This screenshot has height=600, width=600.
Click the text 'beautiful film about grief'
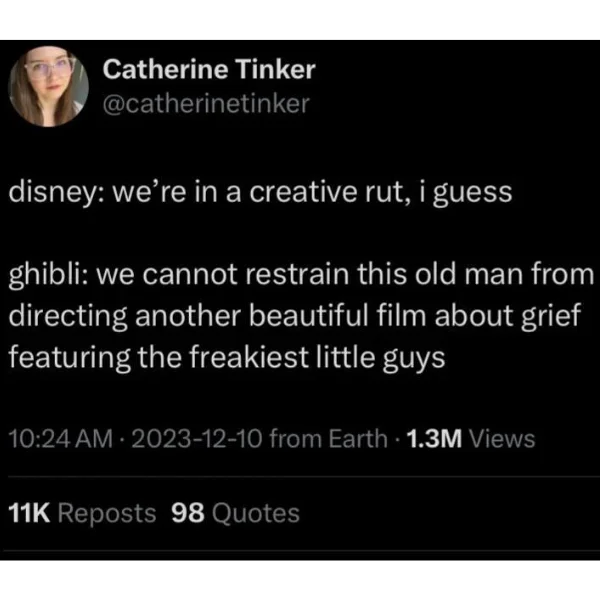click(x=415, y=316)
